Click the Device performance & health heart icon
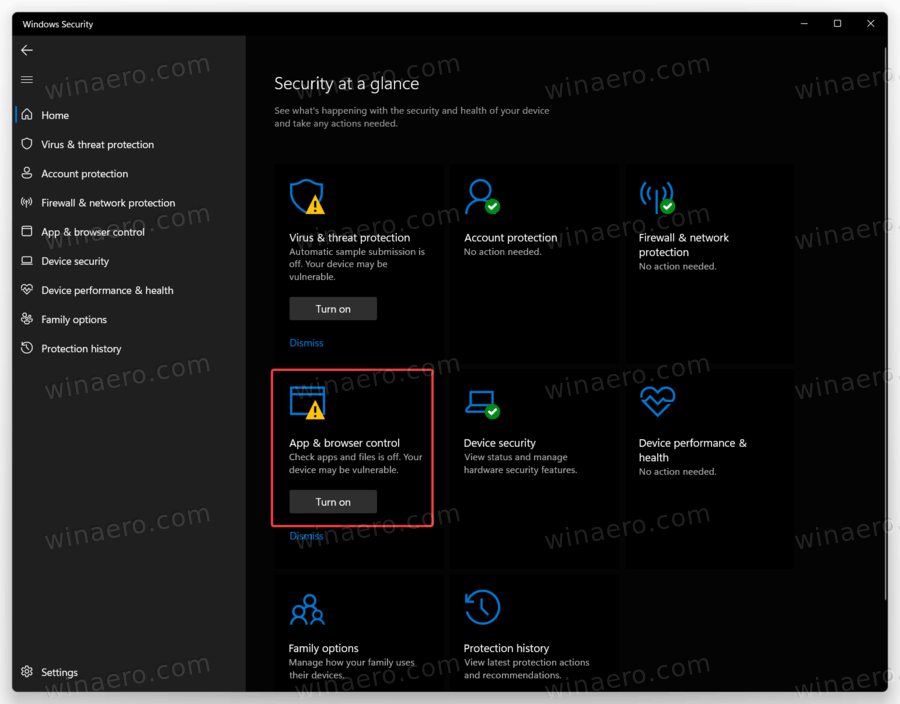 pos(656,401)
